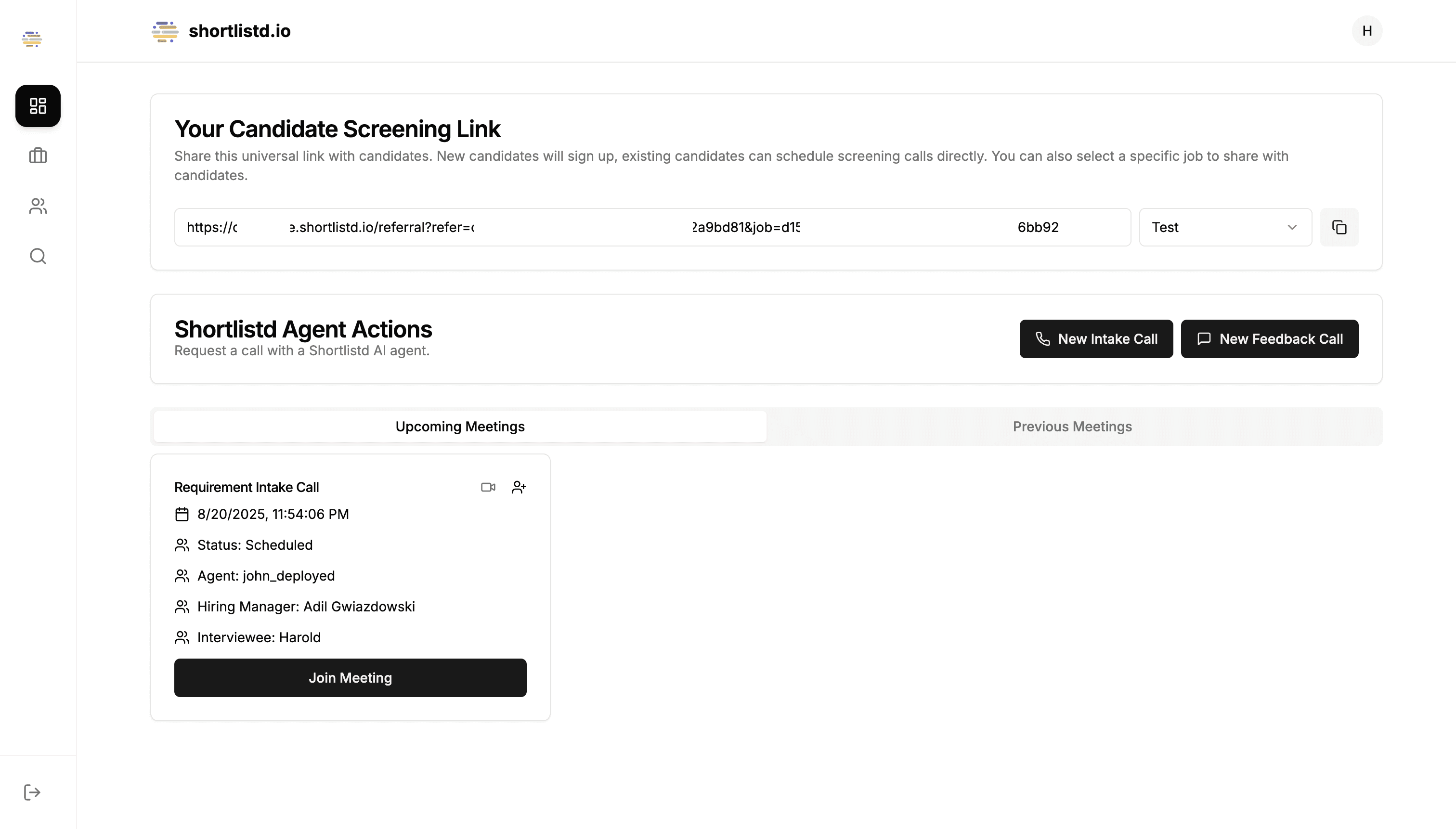The height and width of the screenshot is (829, 1456).
Task: Select the Interviewee: Harold entry
Action: 259,637
